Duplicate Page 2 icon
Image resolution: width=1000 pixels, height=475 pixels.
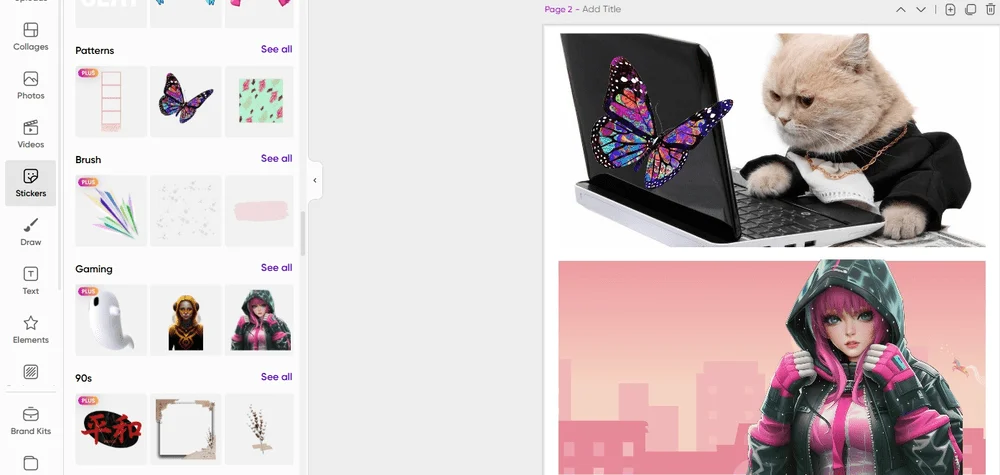pyautogui.click(x=971, y=10)
